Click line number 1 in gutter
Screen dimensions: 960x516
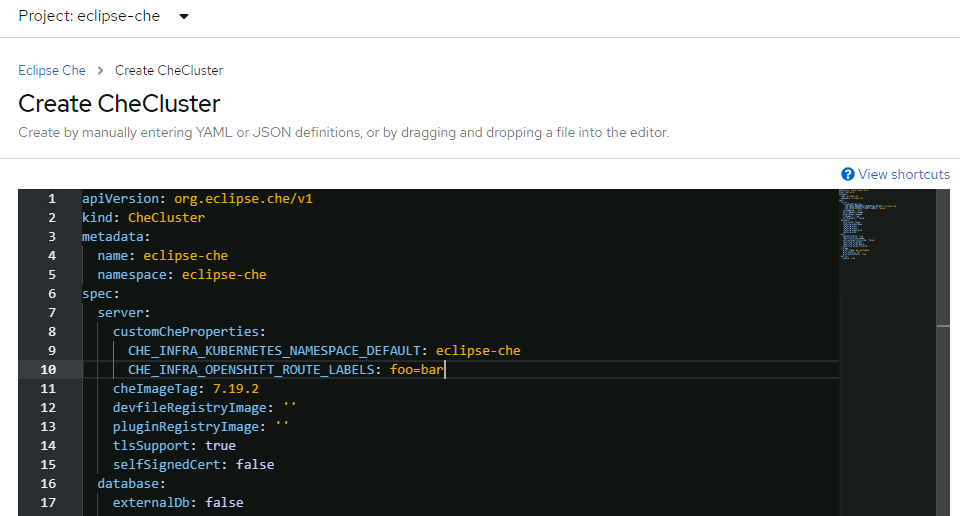(x=51, y=198)
